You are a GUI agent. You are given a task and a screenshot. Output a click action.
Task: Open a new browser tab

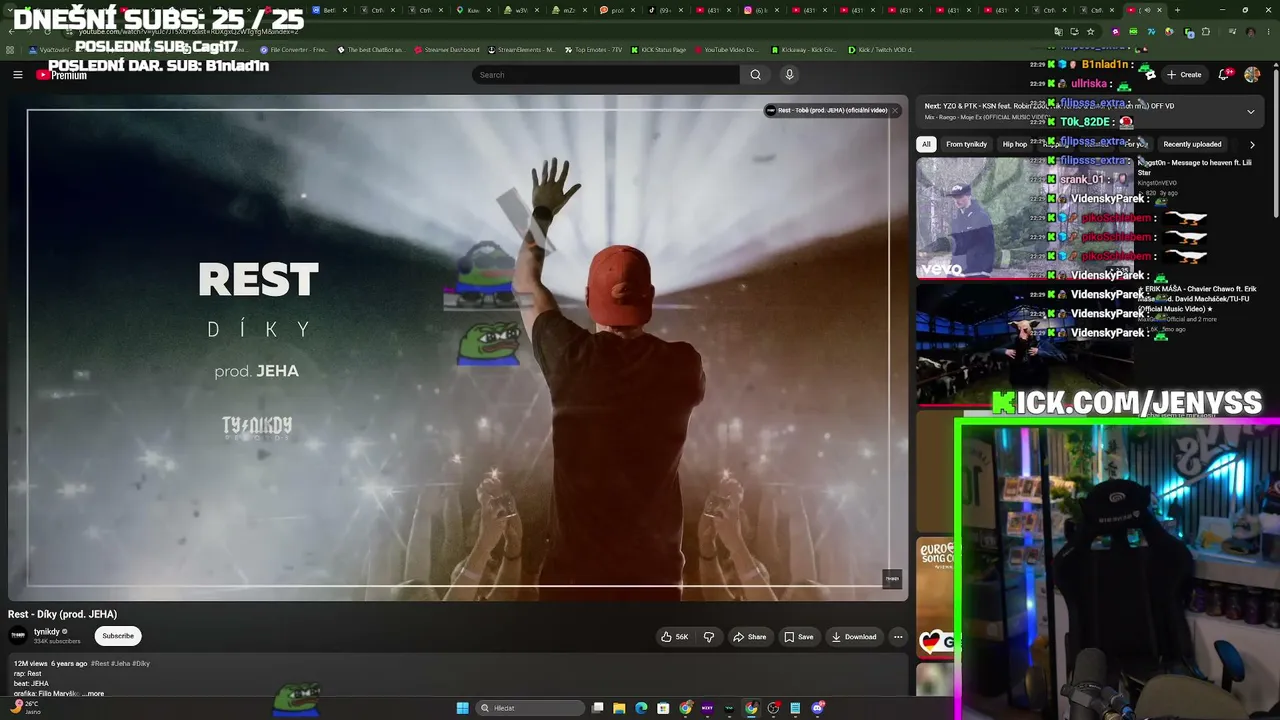click(x=1177, y=10)
